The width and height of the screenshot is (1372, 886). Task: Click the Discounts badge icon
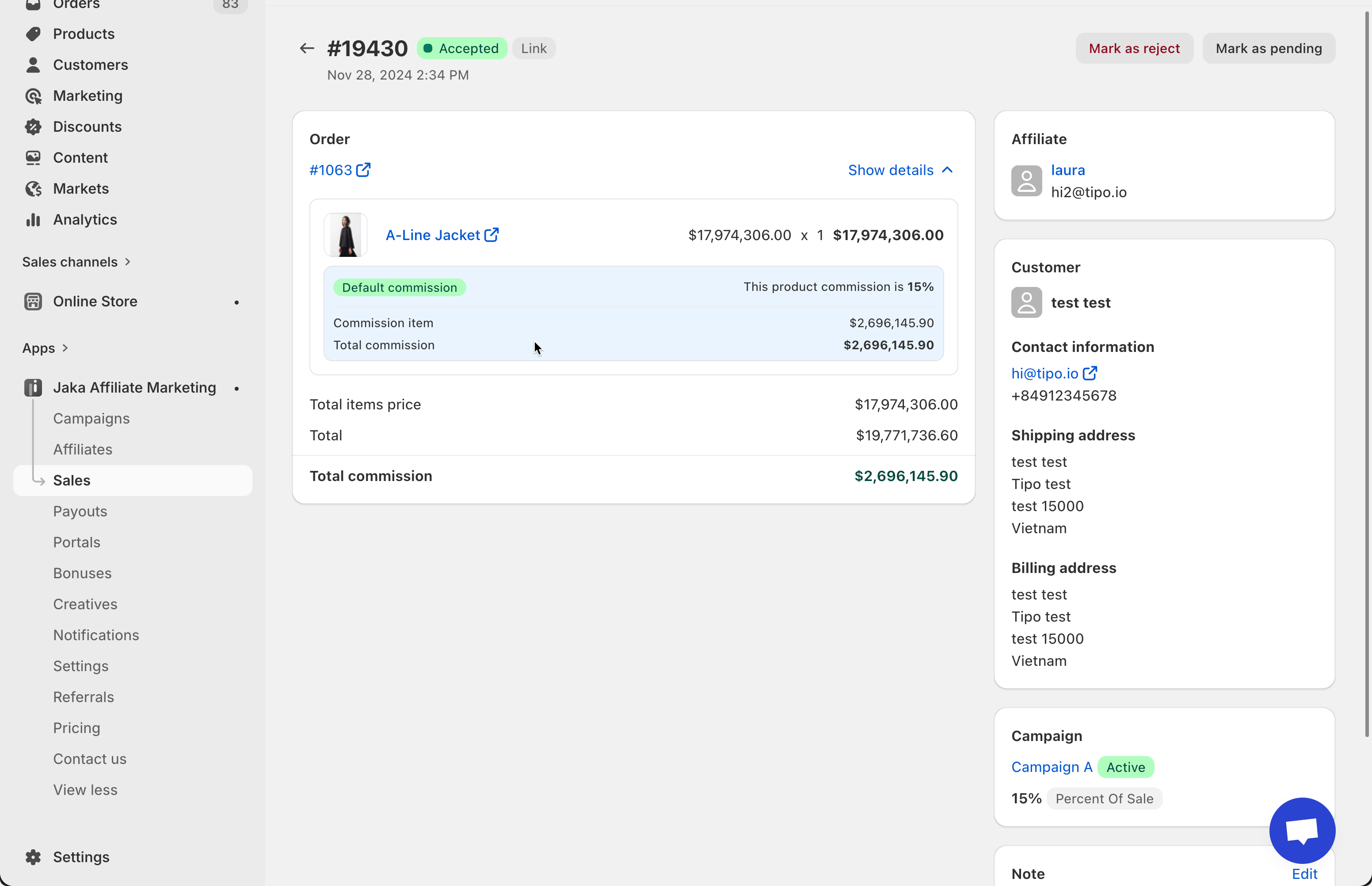click(33, 126)
